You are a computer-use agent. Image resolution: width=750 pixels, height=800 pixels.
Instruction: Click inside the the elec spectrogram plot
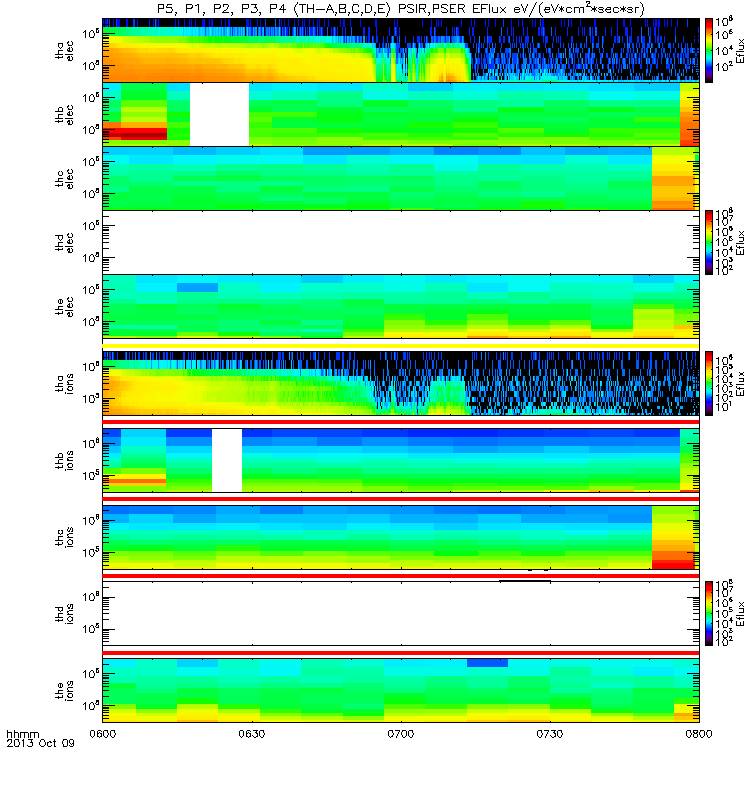tap(401, 307)
